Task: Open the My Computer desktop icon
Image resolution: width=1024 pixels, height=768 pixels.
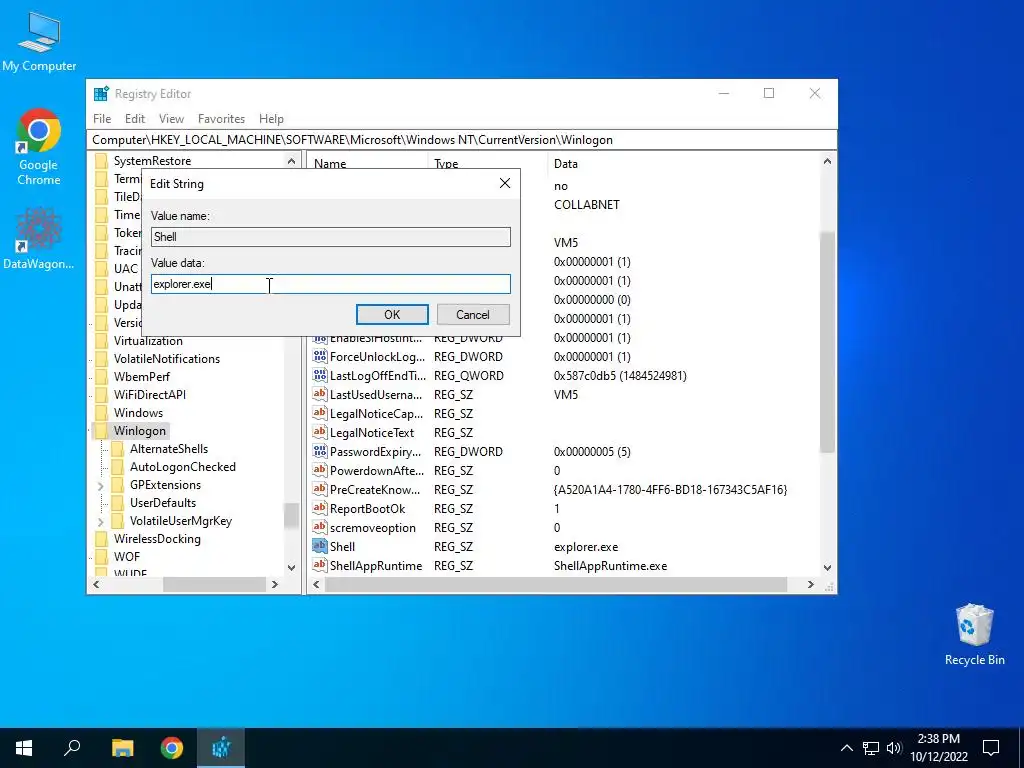Action: [x=39, y=40]
